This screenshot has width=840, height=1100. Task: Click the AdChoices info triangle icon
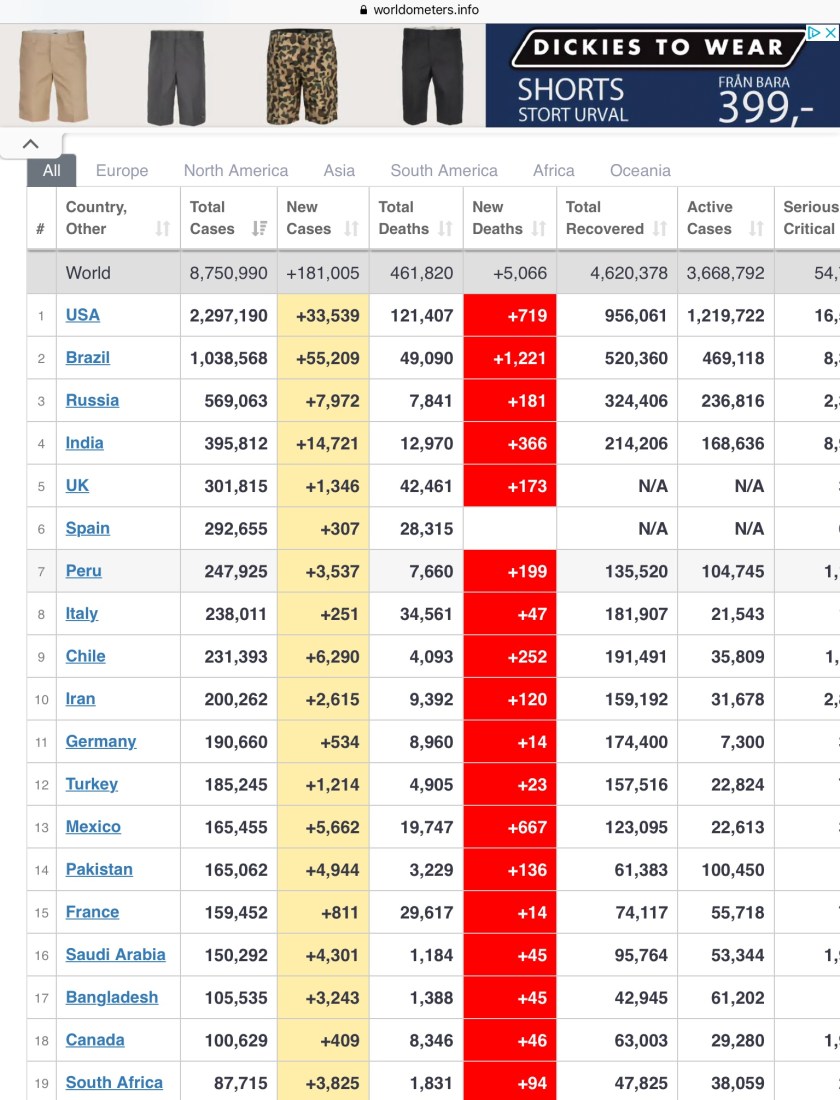click(x=814, y=33)
